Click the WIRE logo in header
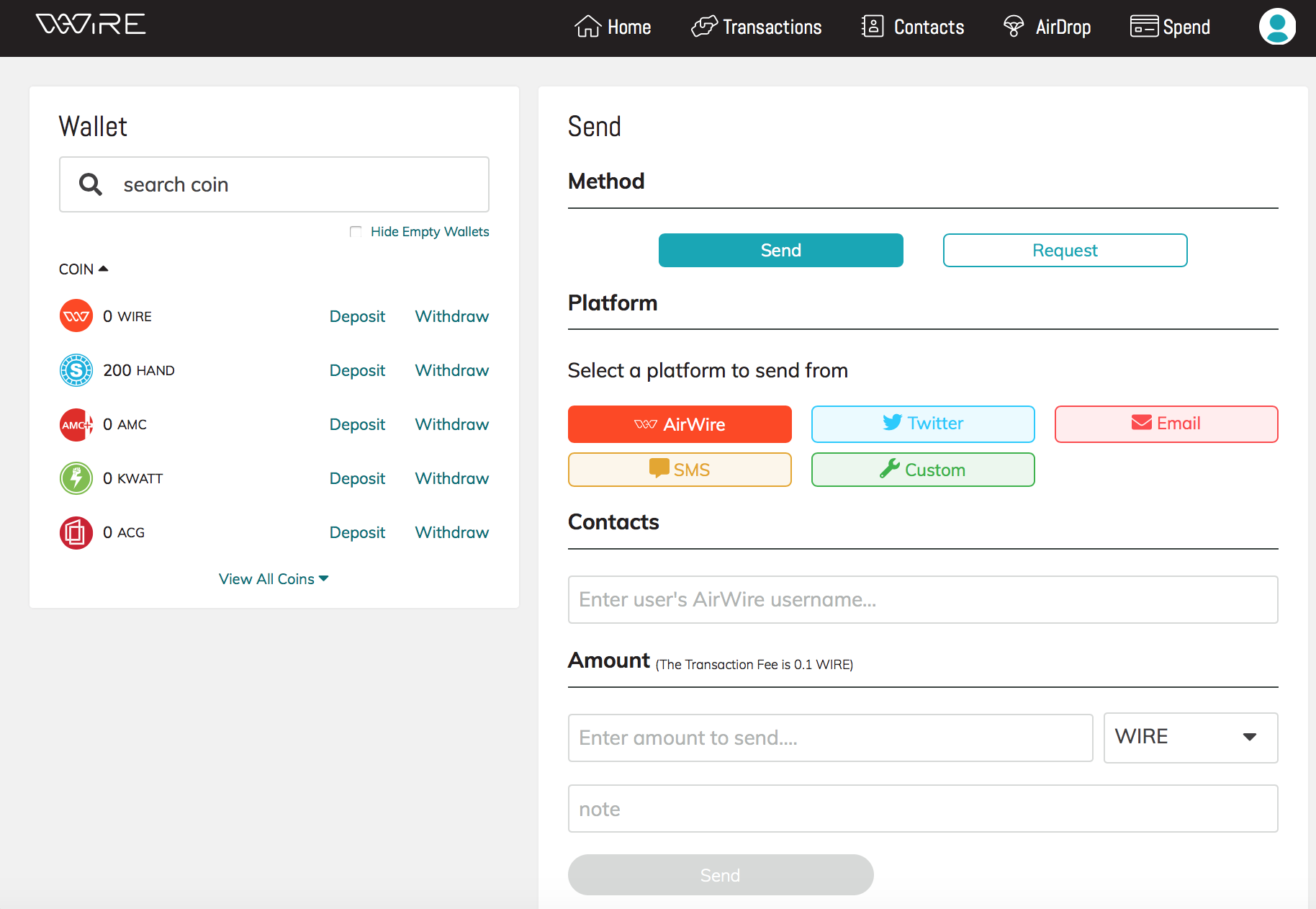This screenshot has height=909, width=1316. [91, 24]
